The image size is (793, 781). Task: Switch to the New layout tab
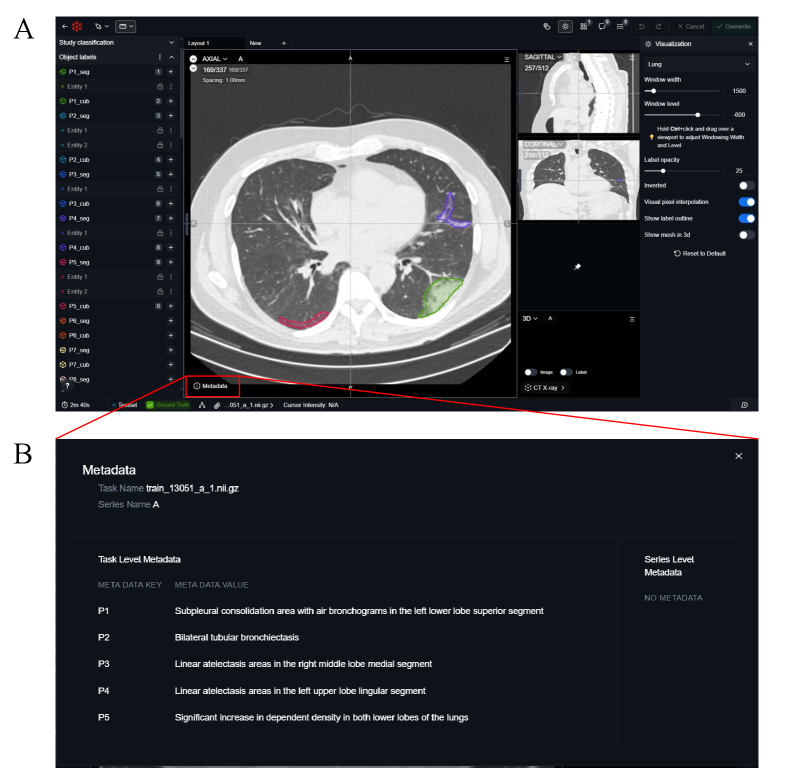255,43
